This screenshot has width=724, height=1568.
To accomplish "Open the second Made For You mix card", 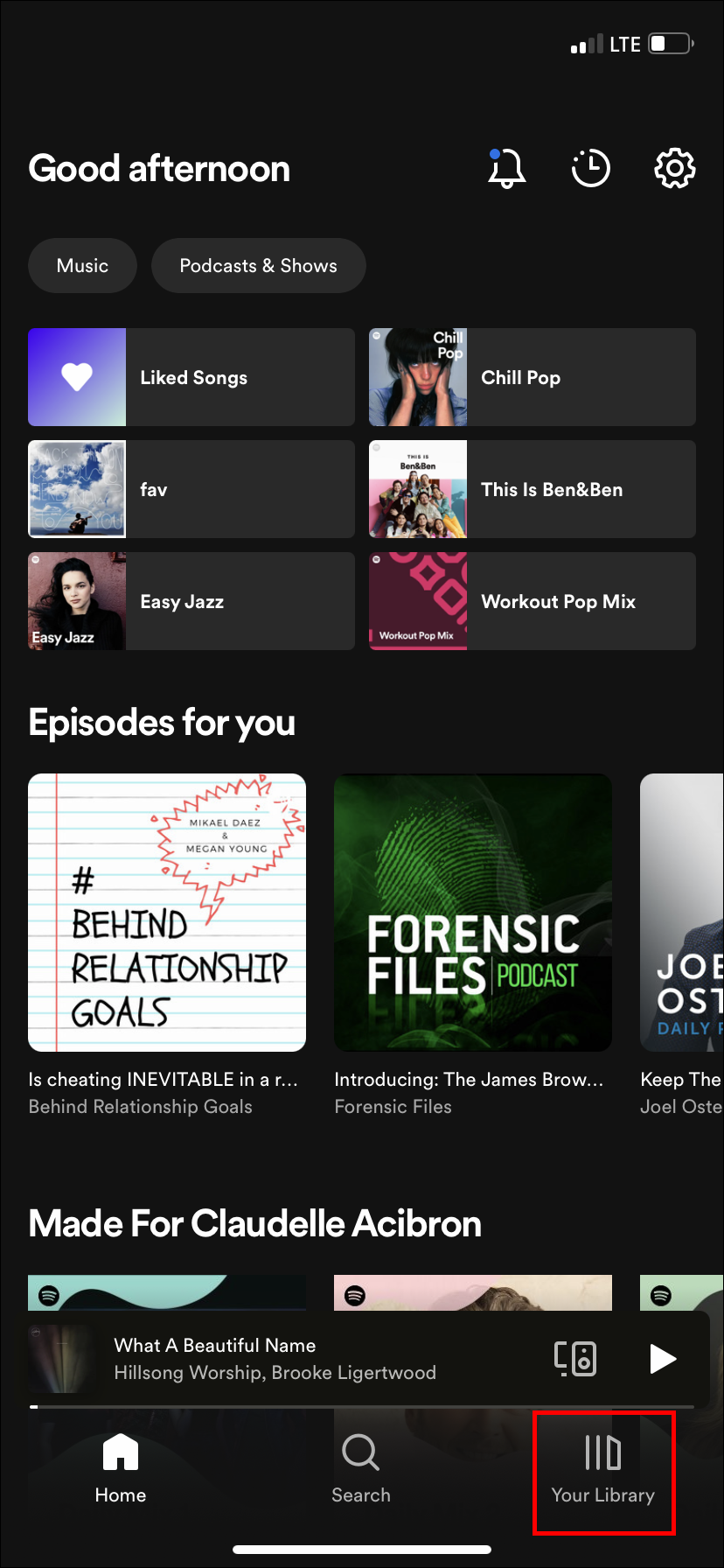I will click(x=473, y=1292).
